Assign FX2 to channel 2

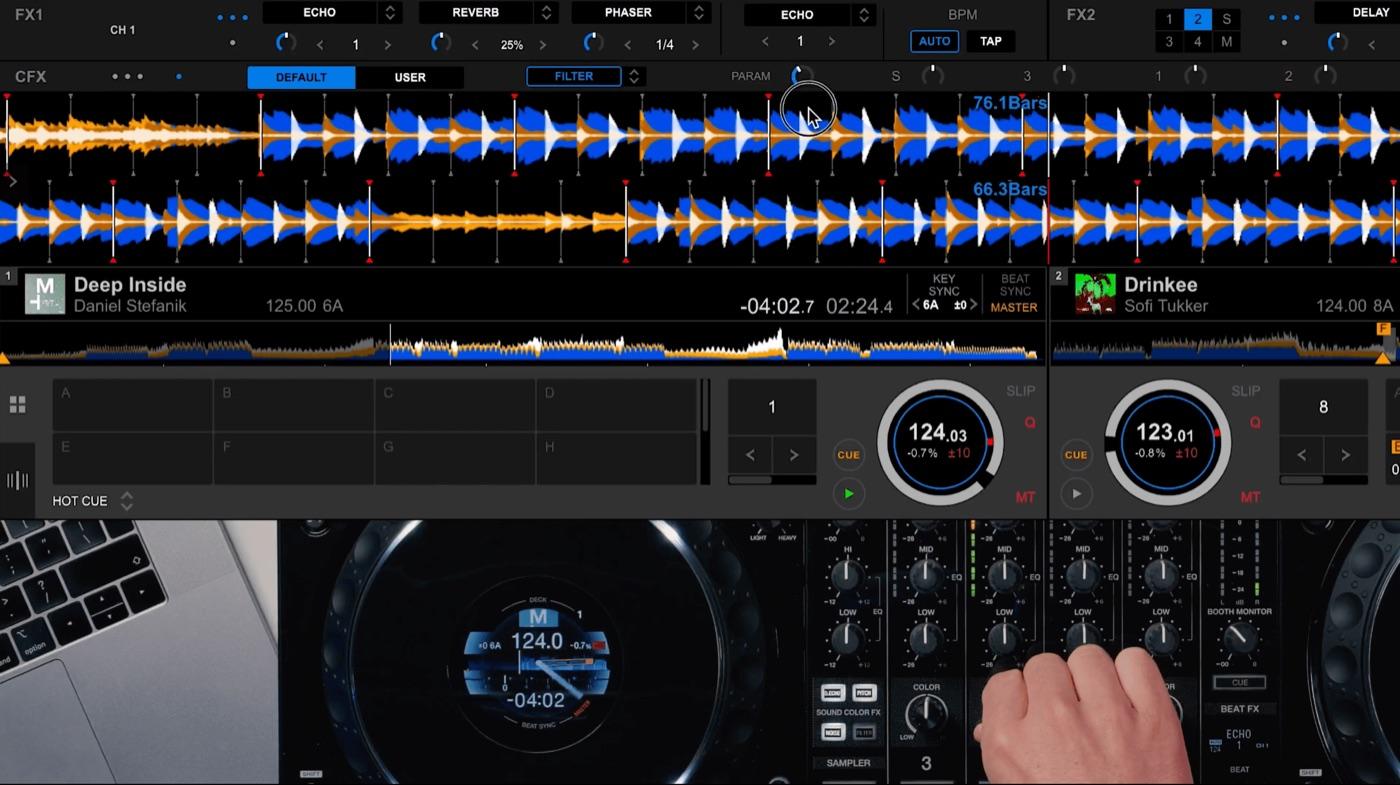coord(1197,19)
